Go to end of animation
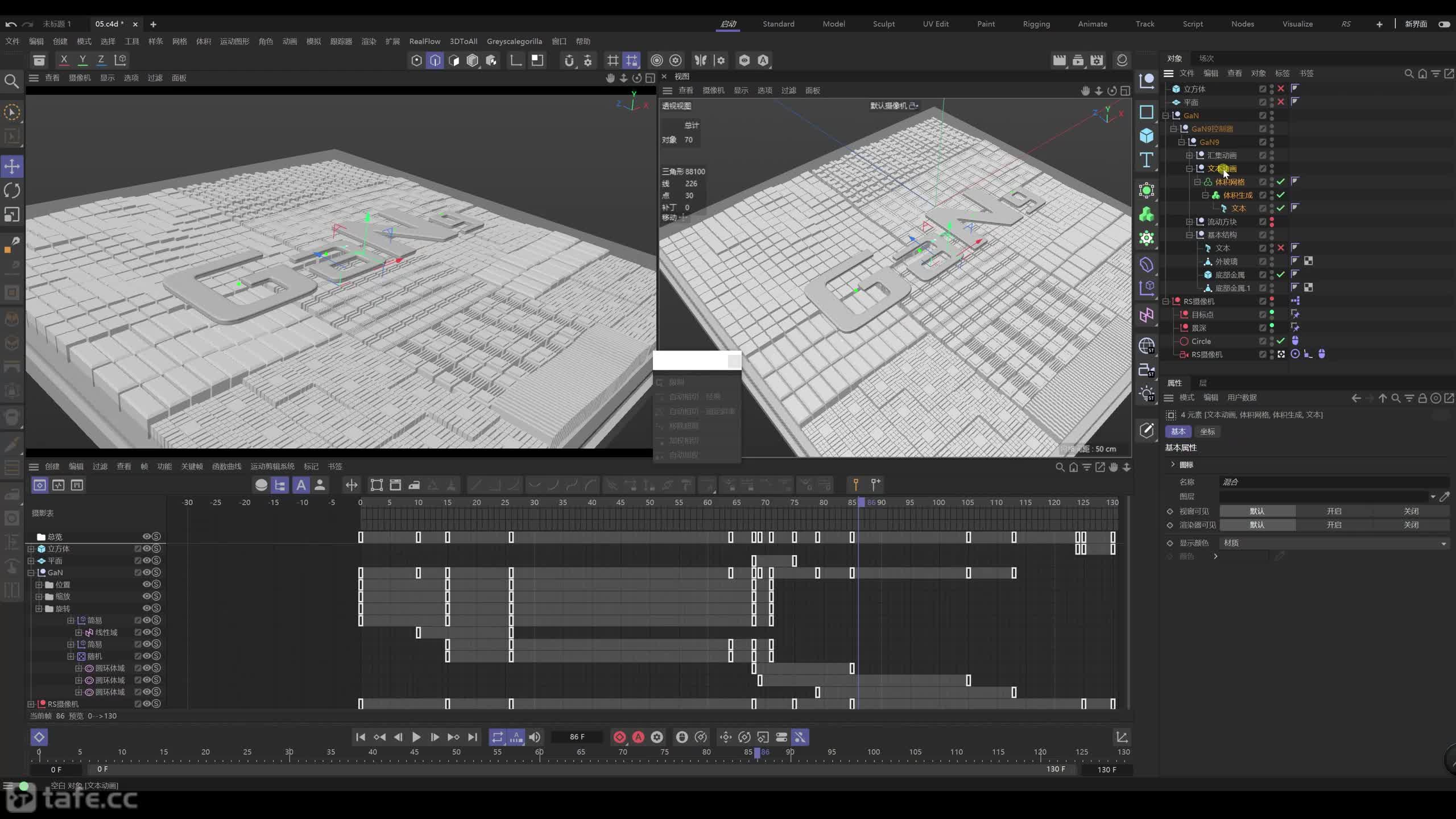 (473, 737)
